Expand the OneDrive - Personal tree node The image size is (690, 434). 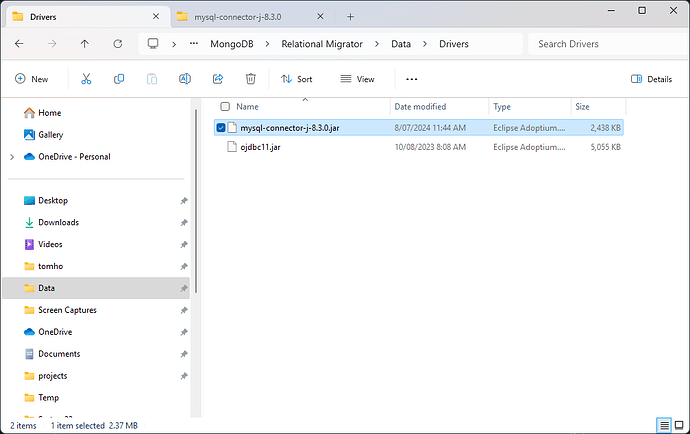(x=11, y=157)
